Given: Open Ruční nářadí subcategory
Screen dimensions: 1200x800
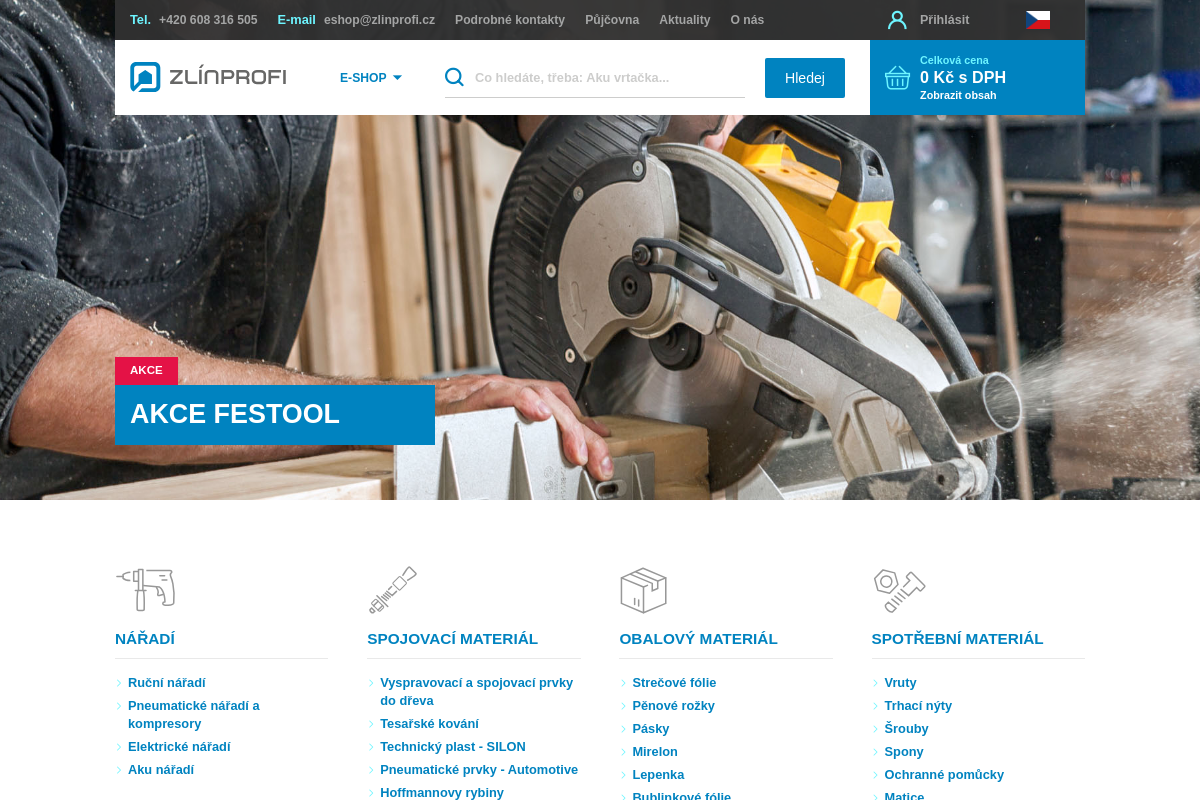Looking at the screenshot, I should tap(167, 683).
